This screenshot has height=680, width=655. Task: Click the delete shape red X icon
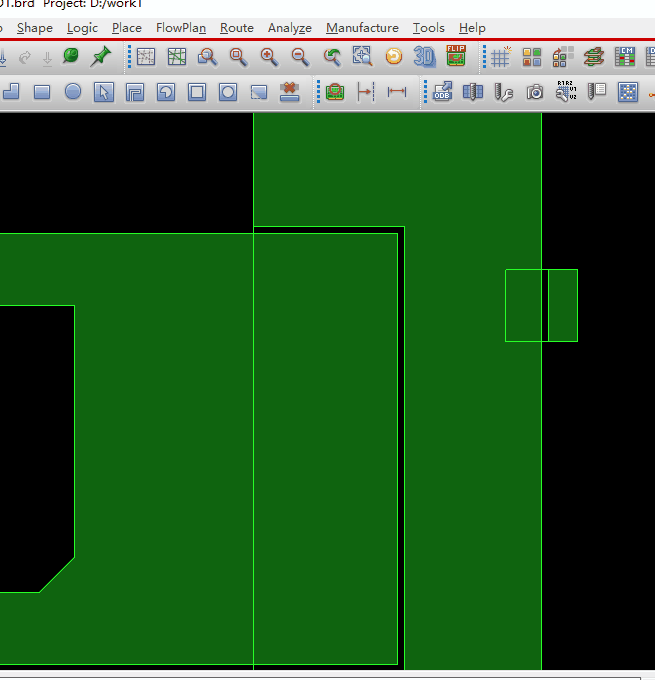click(290, 92)
